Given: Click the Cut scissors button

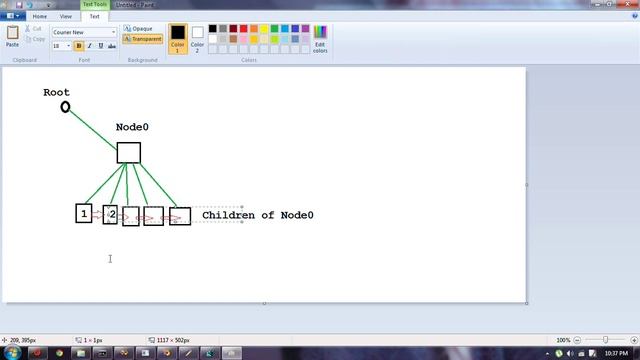Looking at the screenshot, I should point(33,29).
